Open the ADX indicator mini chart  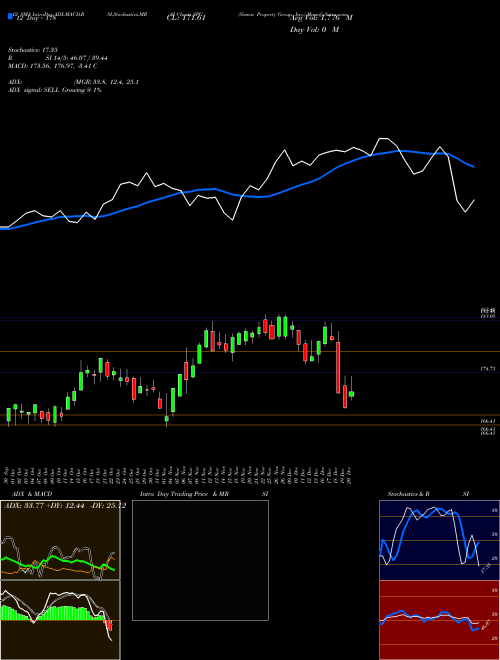(x=60, y=540)
